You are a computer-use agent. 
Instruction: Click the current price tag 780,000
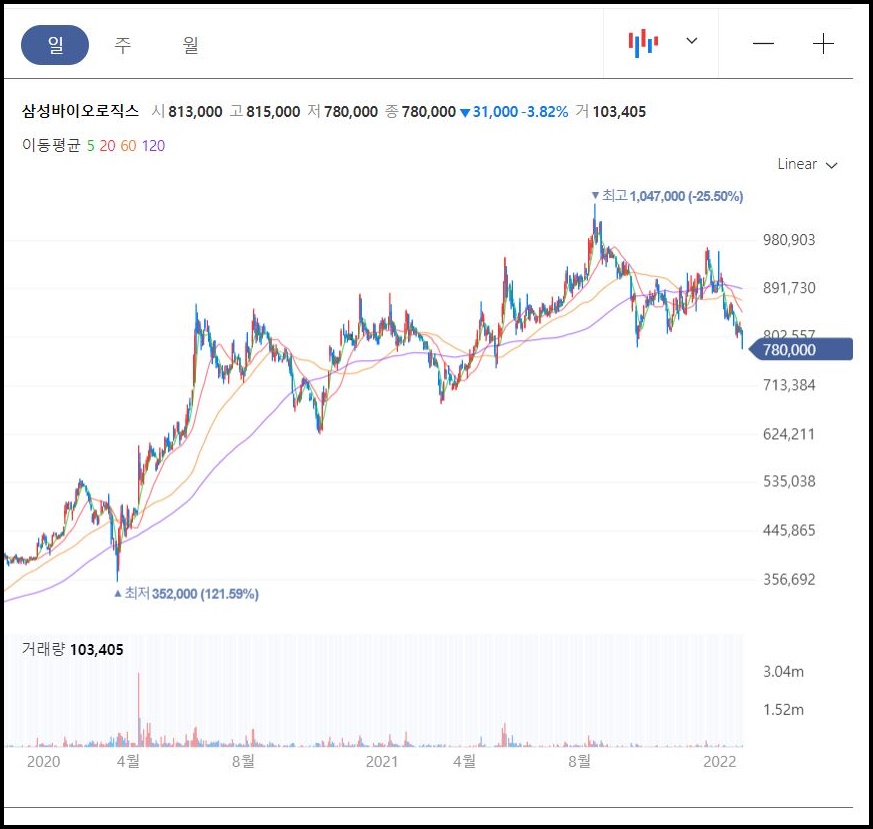pos(801,350)
